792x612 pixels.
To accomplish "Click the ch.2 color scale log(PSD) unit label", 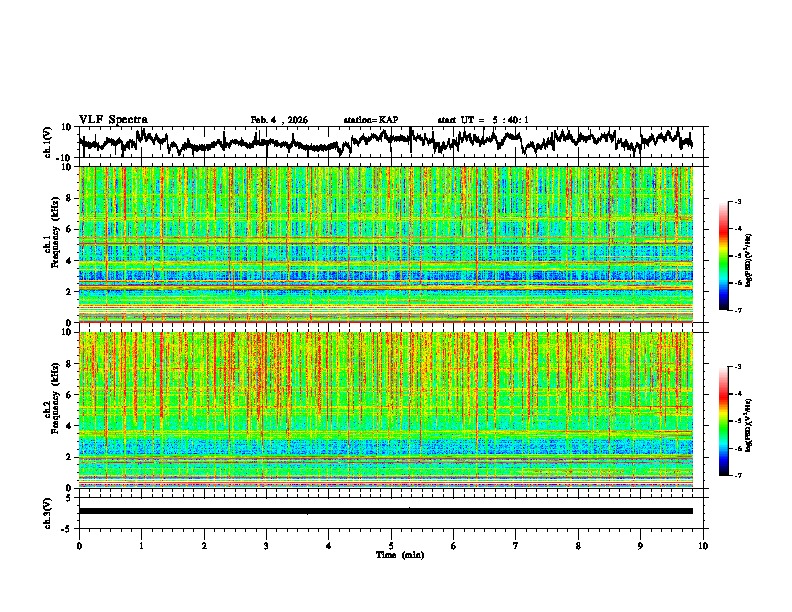I will coord(749,425).
